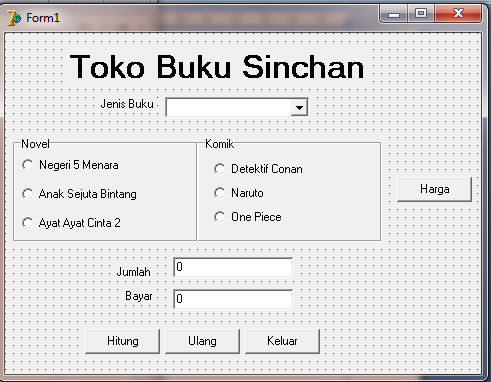Viewport: 491px width, 382px height.
Task: Click the Hitung button
Action: (x=122, y=341)
